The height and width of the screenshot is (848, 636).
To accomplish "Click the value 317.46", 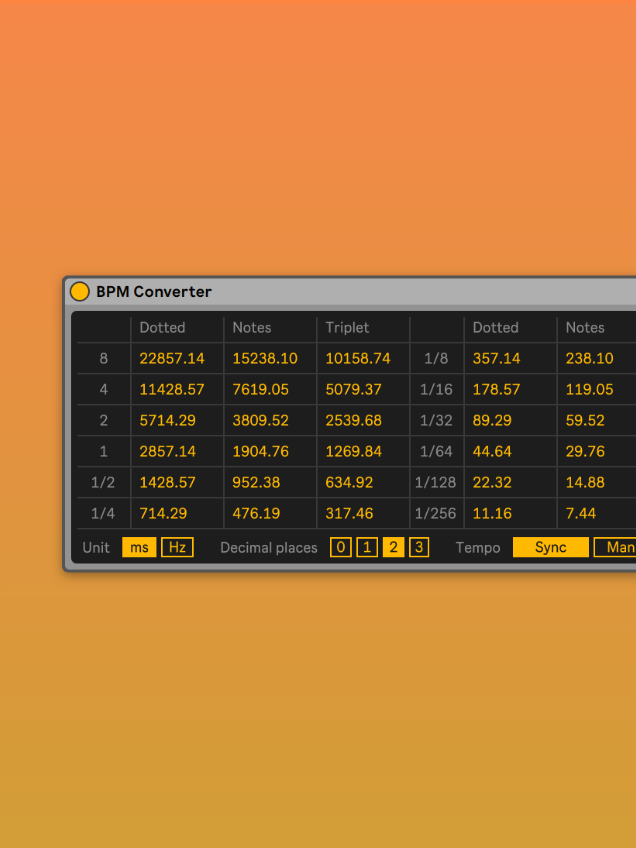I will tap(349, 513).
